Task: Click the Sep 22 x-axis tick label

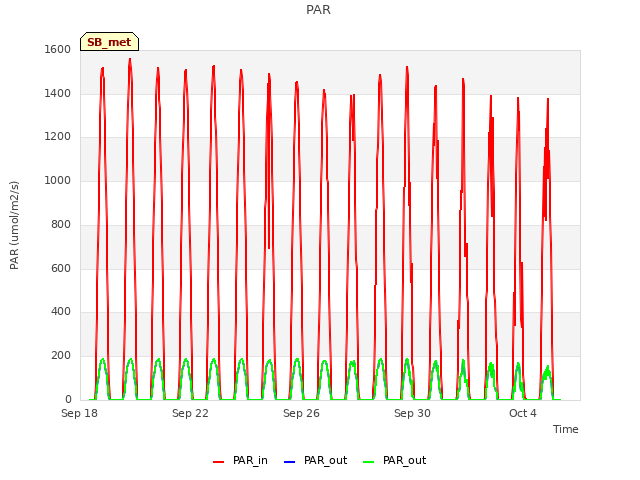Action: 190,413
